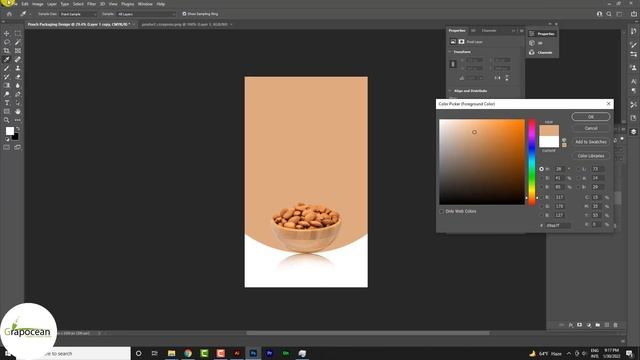Select the Eraser tool
This screenshot has width=640, height=360.
(18, 77)
